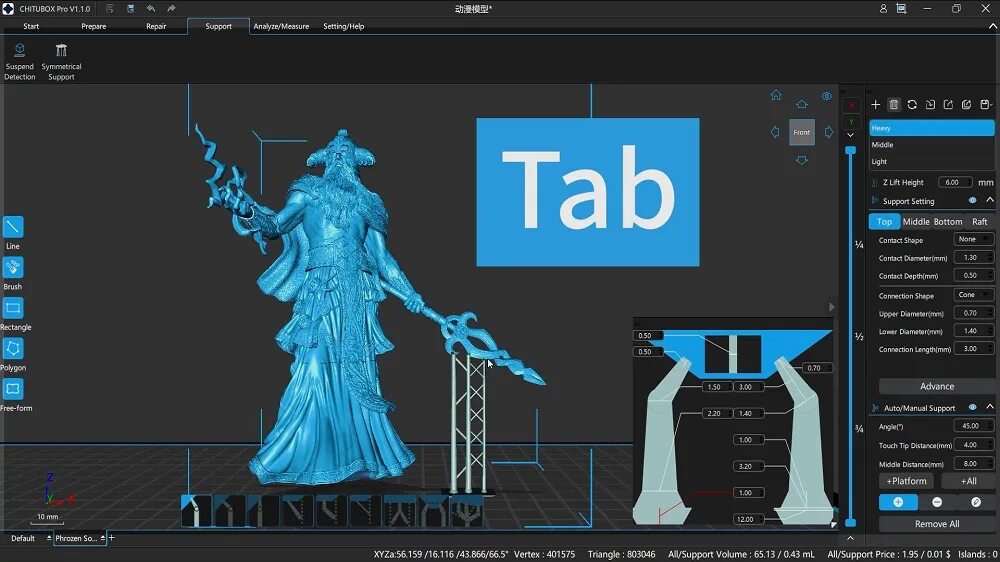Viewport: 1000px width, 562px height.
Task: Select the Middle support profile
Action: pos(931,145)
